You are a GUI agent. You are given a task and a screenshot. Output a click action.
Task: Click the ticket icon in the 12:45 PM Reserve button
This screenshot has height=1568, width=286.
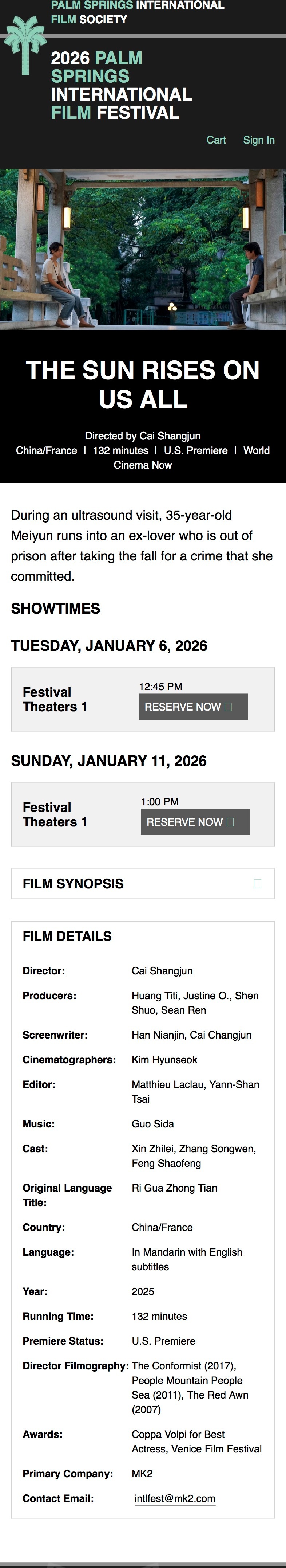pyautogui.click(x=228, y=707)
